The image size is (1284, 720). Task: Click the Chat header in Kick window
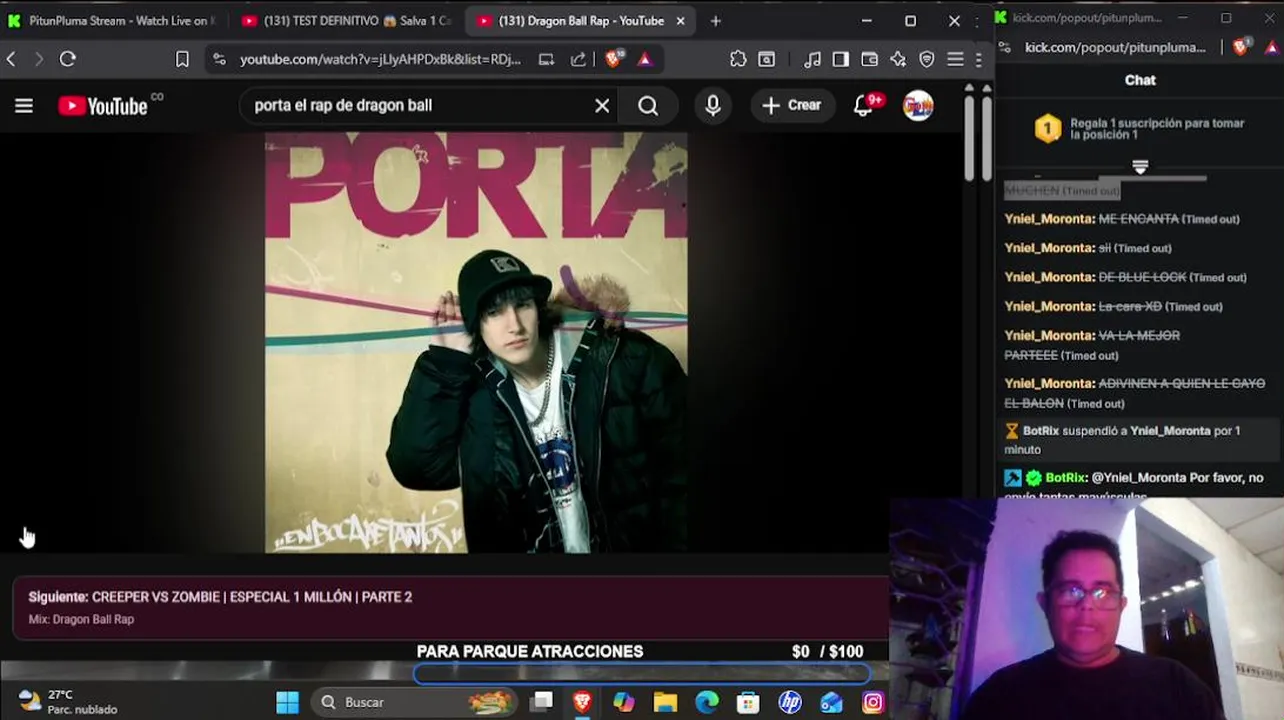(1140, 80)
